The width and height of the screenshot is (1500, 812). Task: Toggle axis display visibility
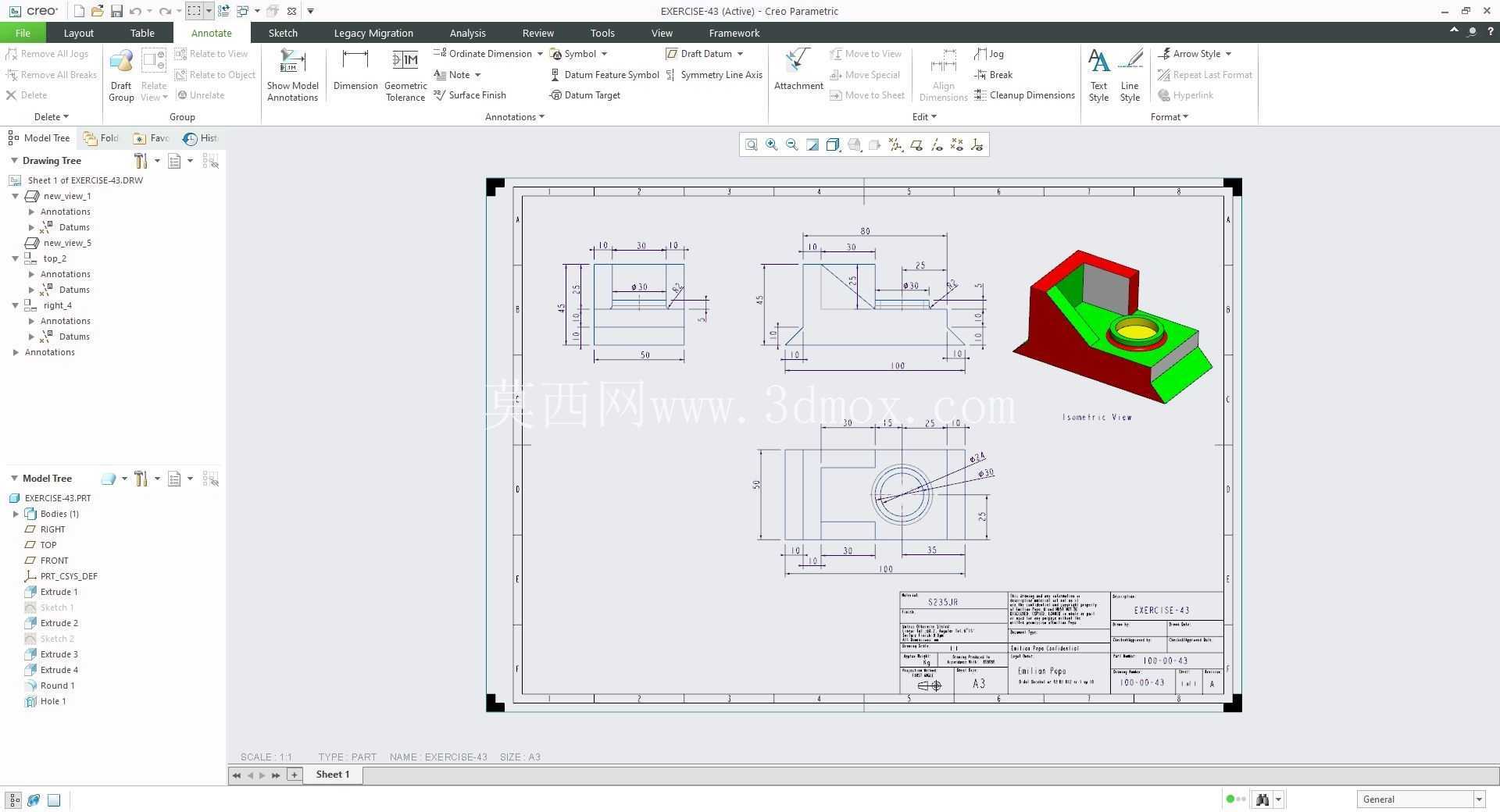pyautogui.click(x=937, y=144)
